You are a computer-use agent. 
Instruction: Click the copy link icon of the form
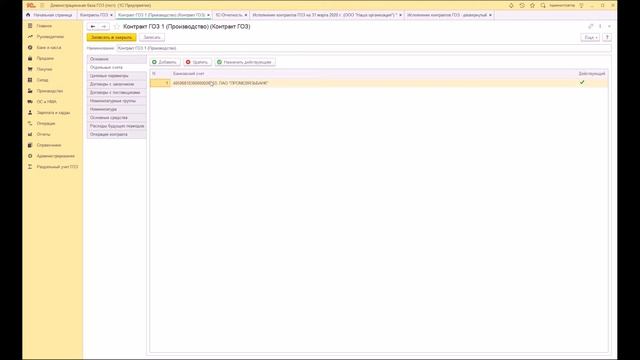590,26
